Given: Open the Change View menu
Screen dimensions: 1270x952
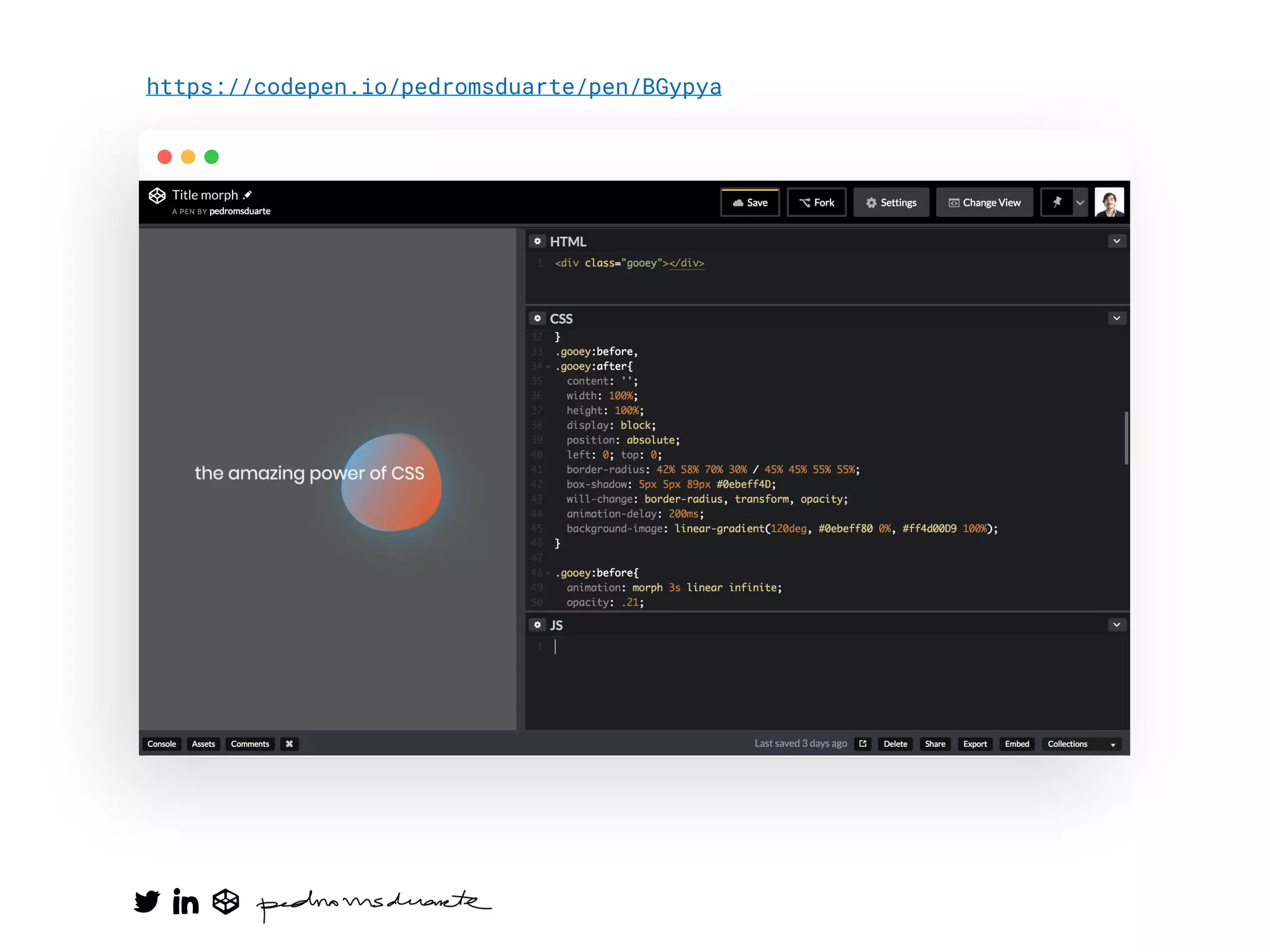Looking at the screenshot, I should pyautogui.click(x=985, y=203).
